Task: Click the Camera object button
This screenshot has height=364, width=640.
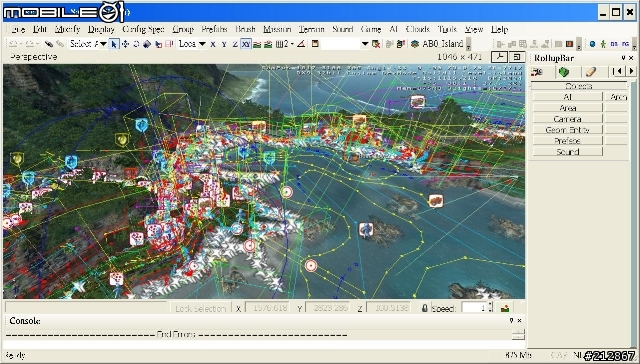Action: tap(567, 119)
